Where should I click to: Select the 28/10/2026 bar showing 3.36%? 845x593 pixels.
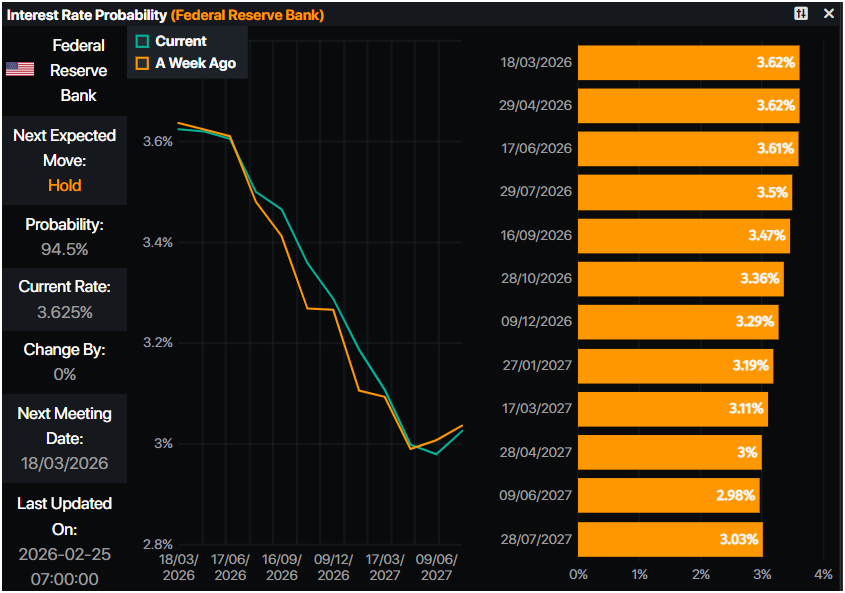coord(680,279)
